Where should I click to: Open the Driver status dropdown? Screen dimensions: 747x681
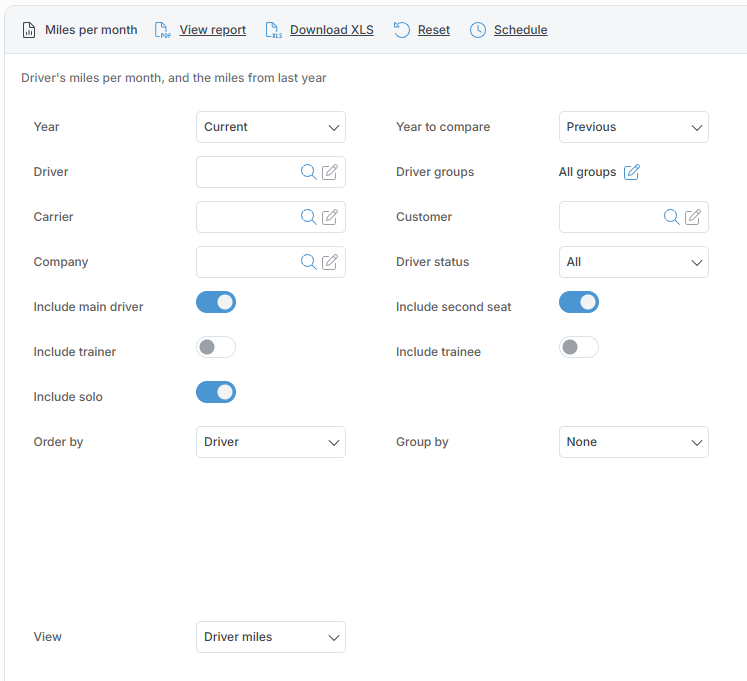(x=634, y=262)
